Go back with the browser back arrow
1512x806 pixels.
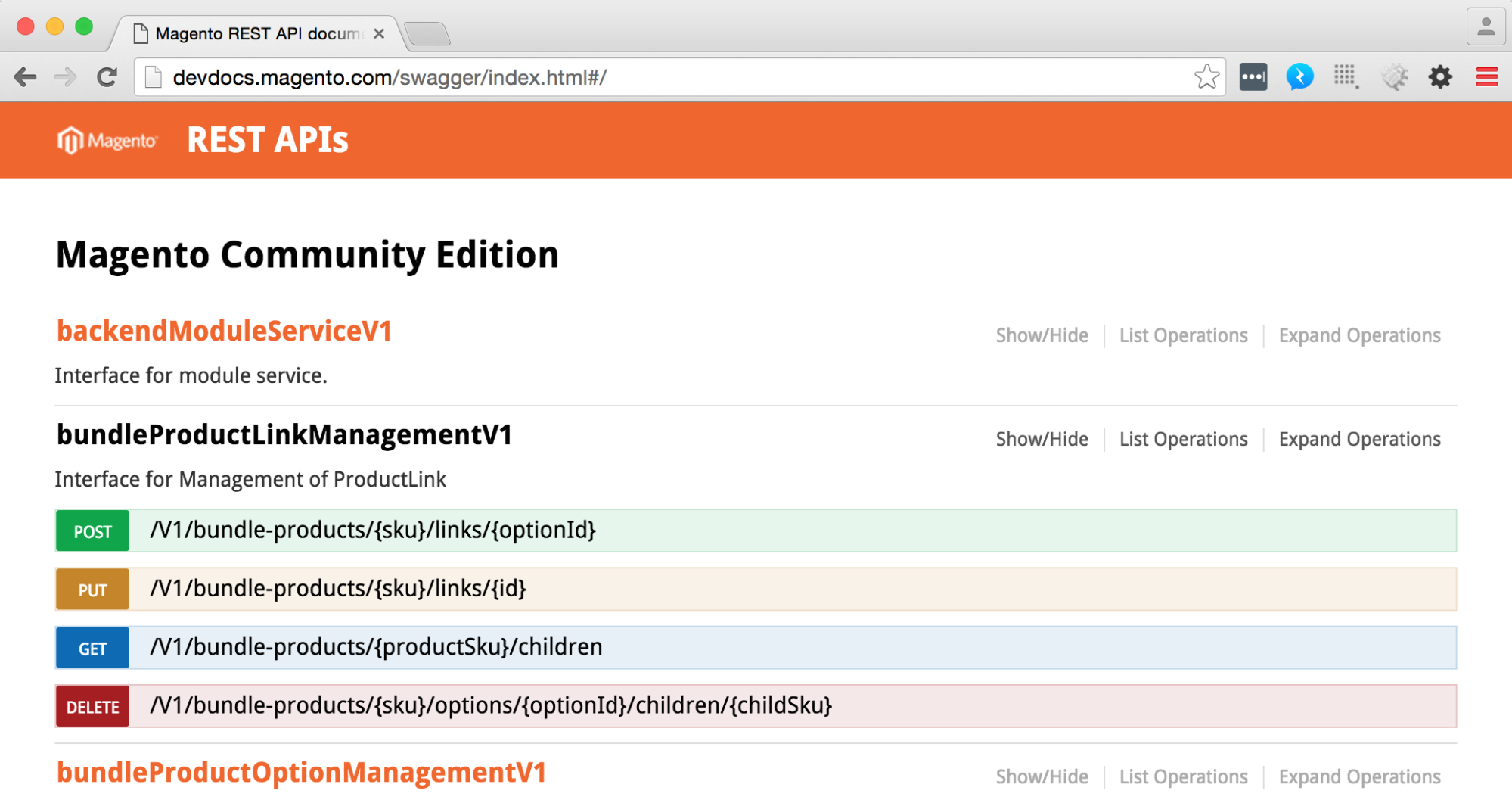click(26, 77)
